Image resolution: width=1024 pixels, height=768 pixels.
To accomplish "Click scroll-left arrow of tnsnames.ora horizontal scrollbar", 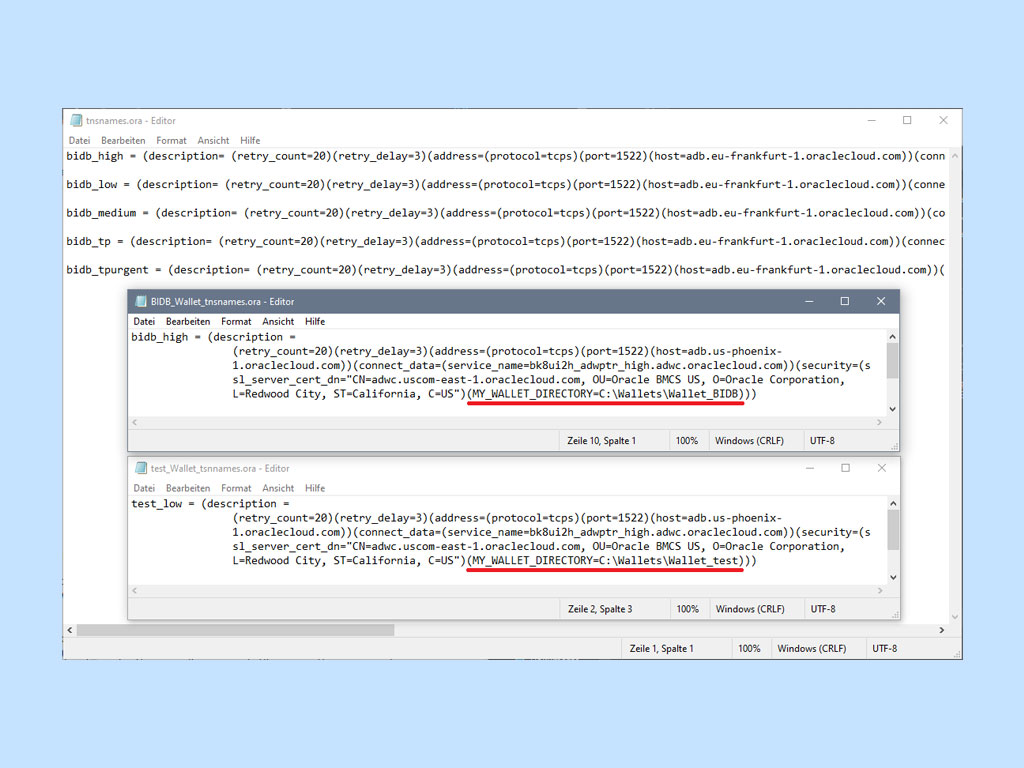I will 70,630.
